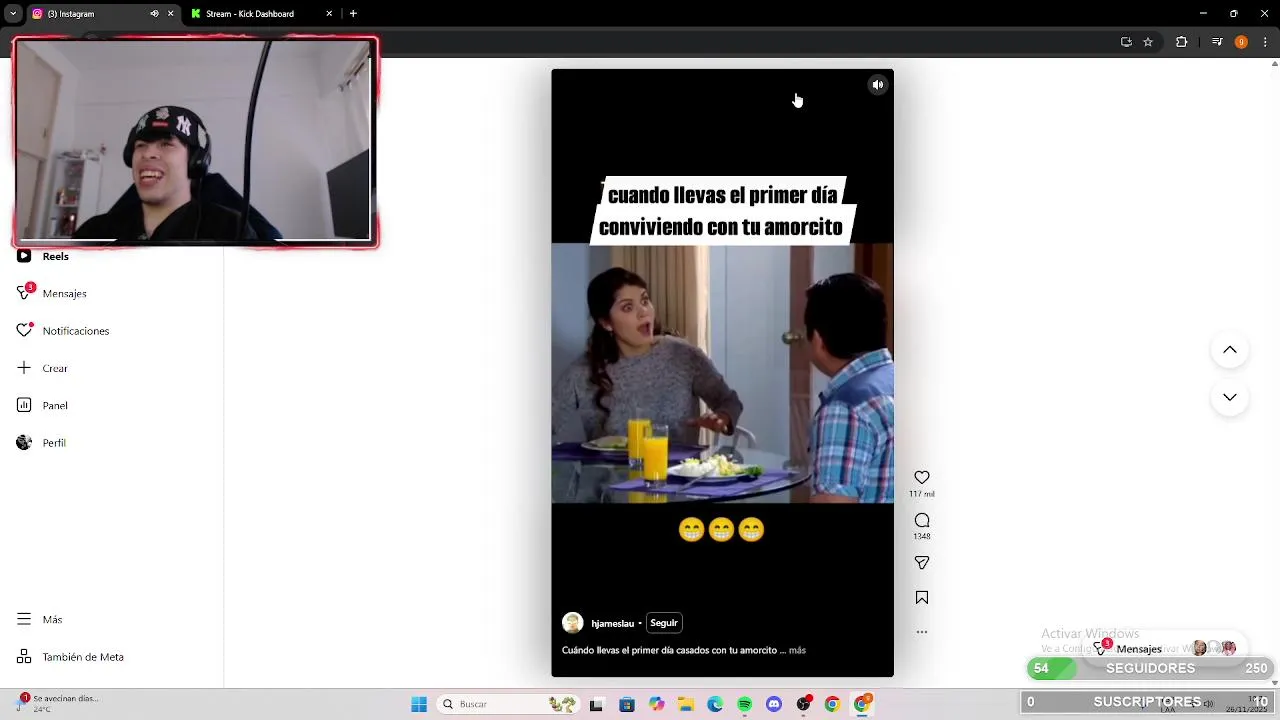Save the reel with the bookmark icon
Viewport: 1280px width, 720px height.
[922, 598]
